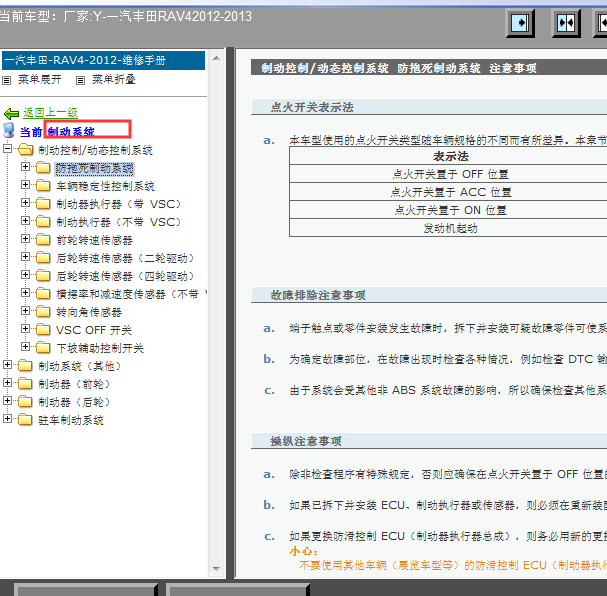
Task: Click the folder icon of 车辆稳定性控制系统
Action: pyautogui.click(x=43, y=186)
